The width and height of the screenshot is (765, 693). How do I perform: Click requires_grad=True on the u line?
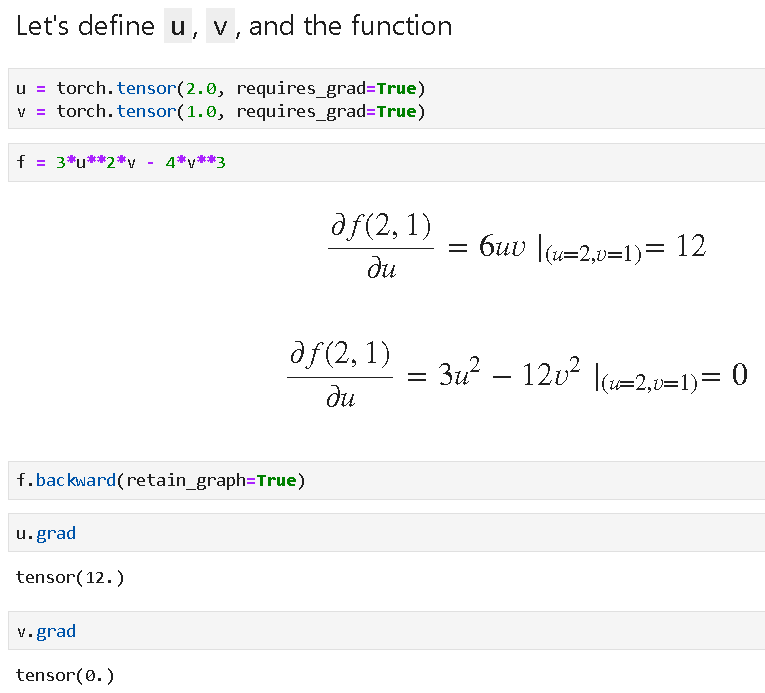(325, 88)
